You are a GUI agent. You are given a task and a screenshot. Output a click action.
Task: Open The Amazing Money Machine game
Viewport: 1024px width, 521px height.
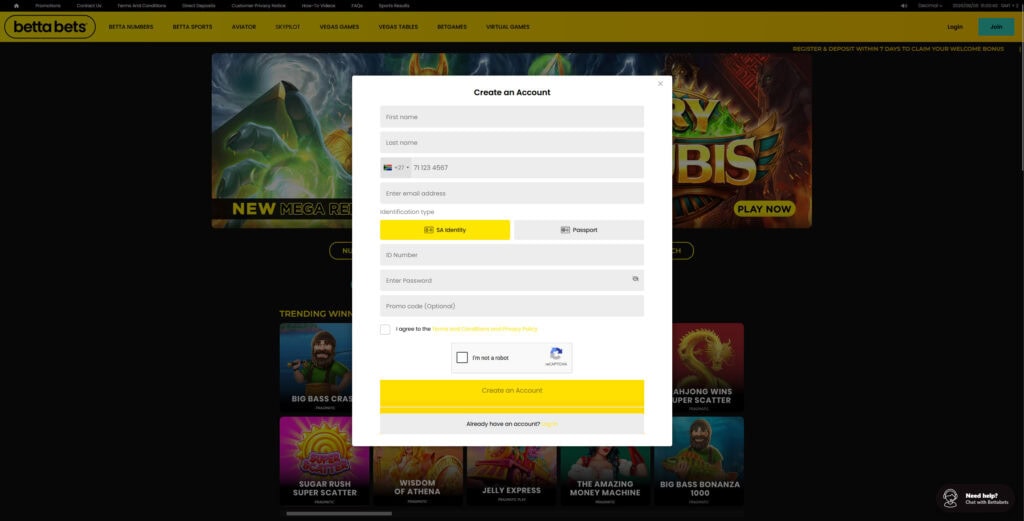pyautogui.click(x=605, y=475)
